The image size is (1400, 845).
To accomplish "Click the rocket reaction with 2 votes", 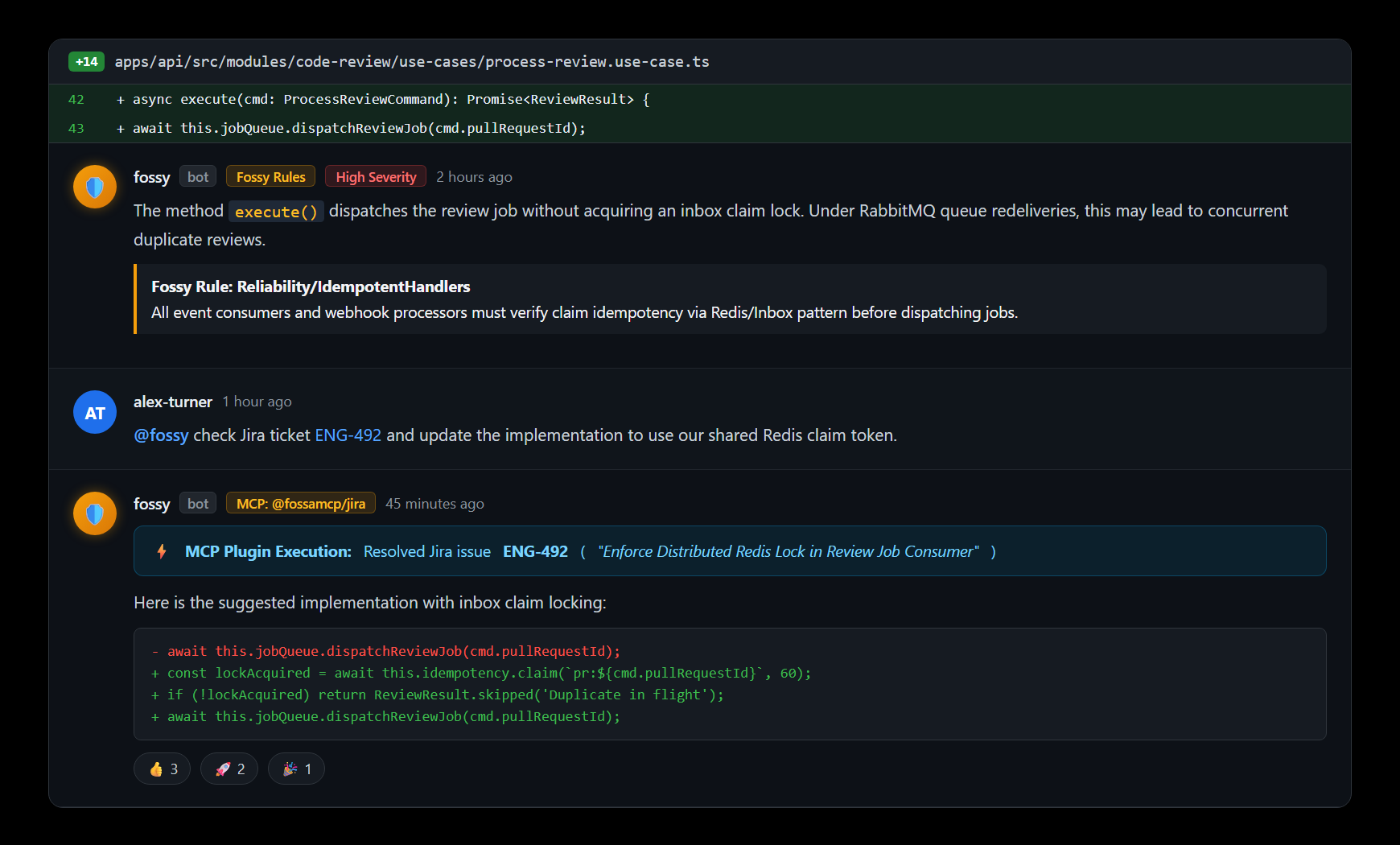I will (x=229, y=769).
